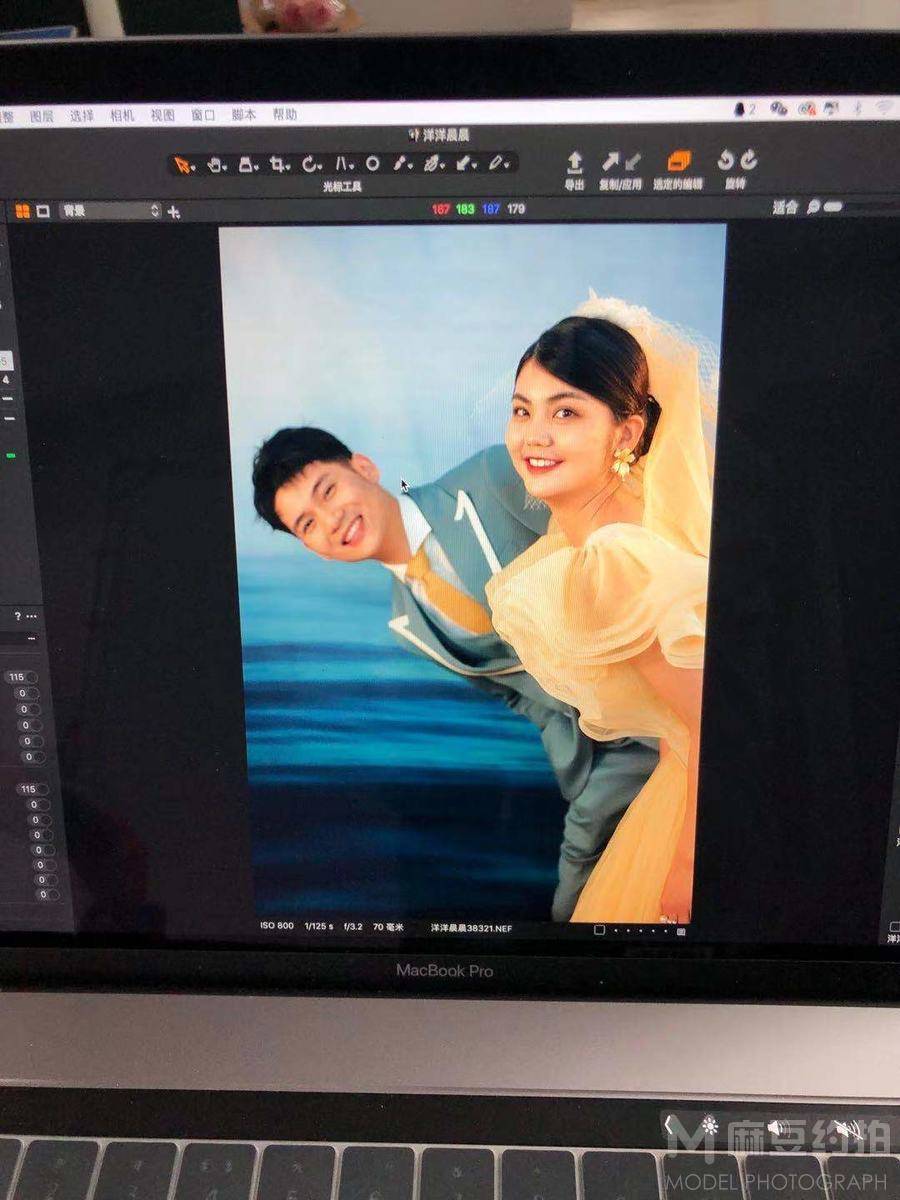Click the ISO 800 readout
This screenshot has width=900, height=1200.
coord(277,926)
